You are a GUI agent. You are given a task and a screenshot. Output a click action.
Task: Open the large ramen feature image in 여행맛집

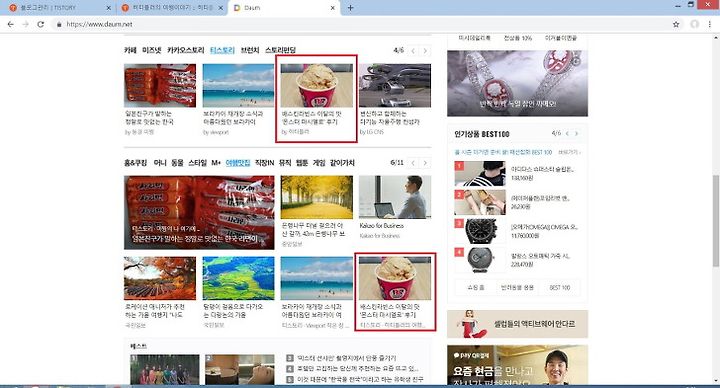pos(199,213)
